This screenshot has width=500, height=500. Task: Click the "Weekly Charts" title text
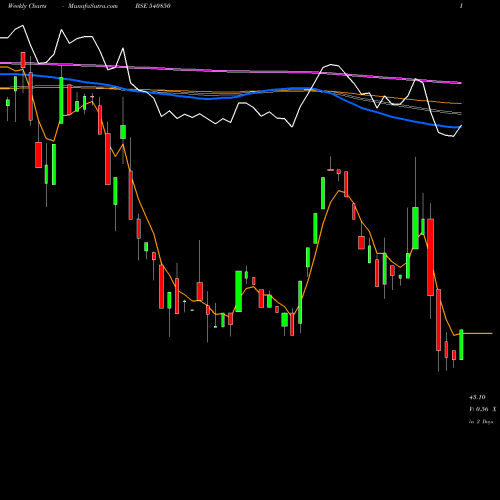click(x=27, y=6)
